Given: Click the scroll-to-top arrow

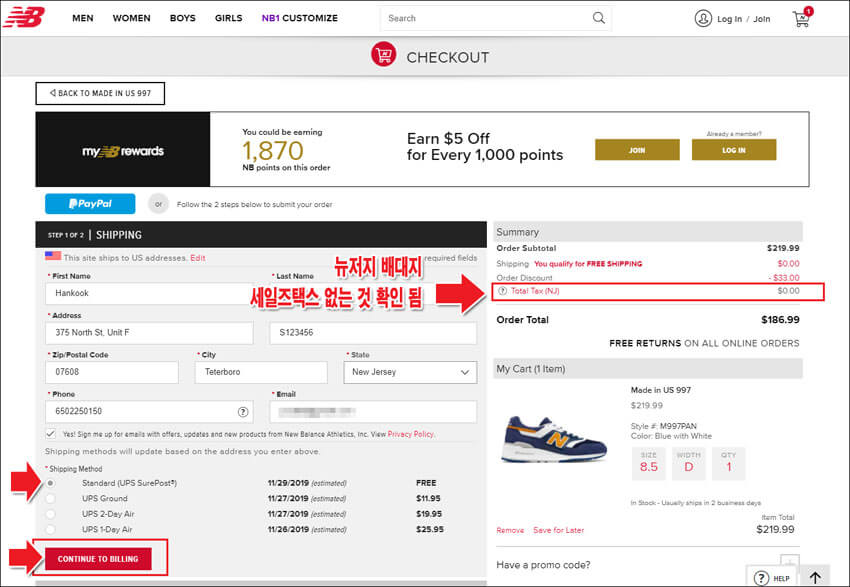Looking at the screenshot, I should (815, 577).
